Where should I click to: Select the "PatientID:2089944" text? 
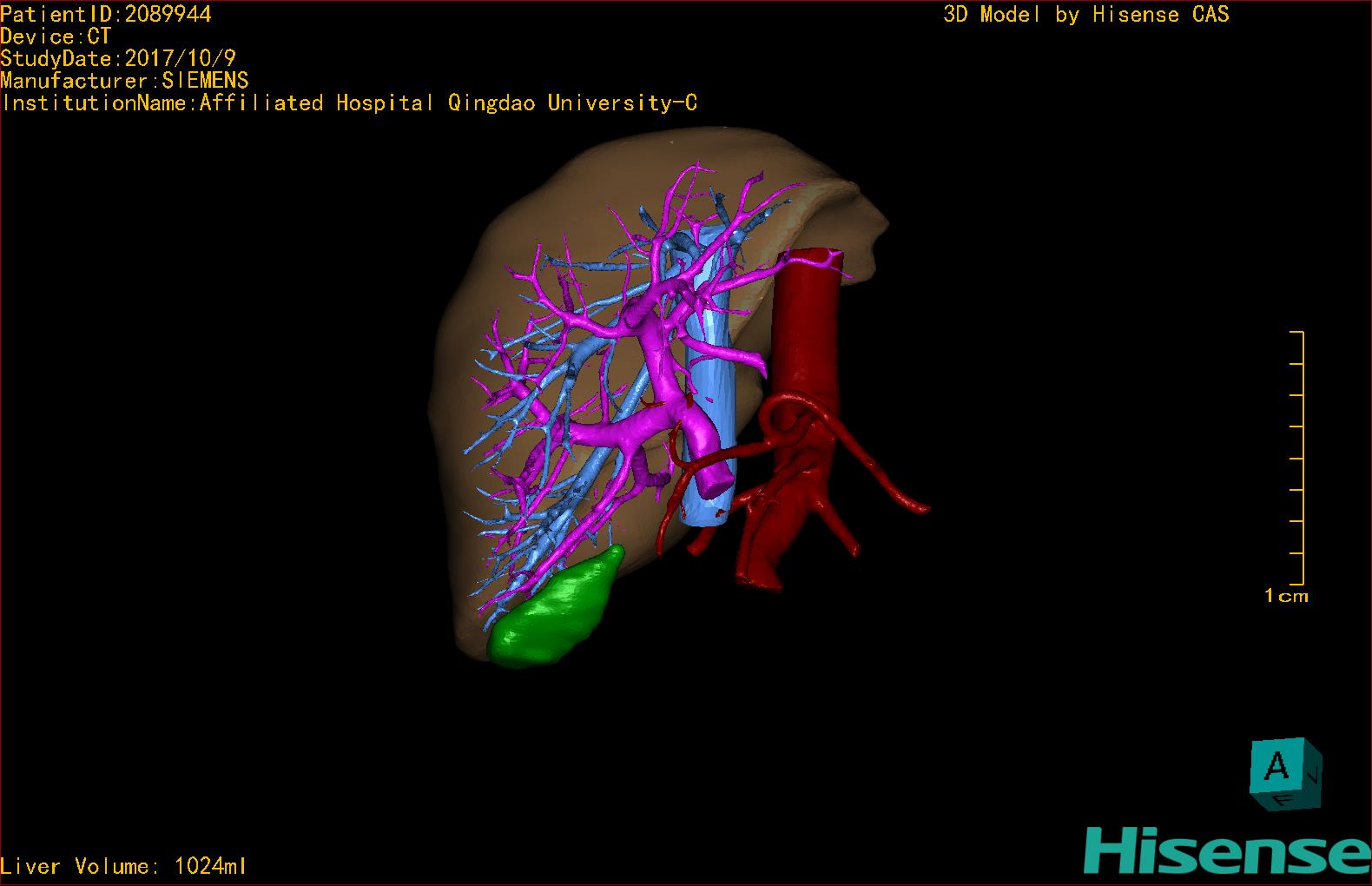(x=106, y=14)
